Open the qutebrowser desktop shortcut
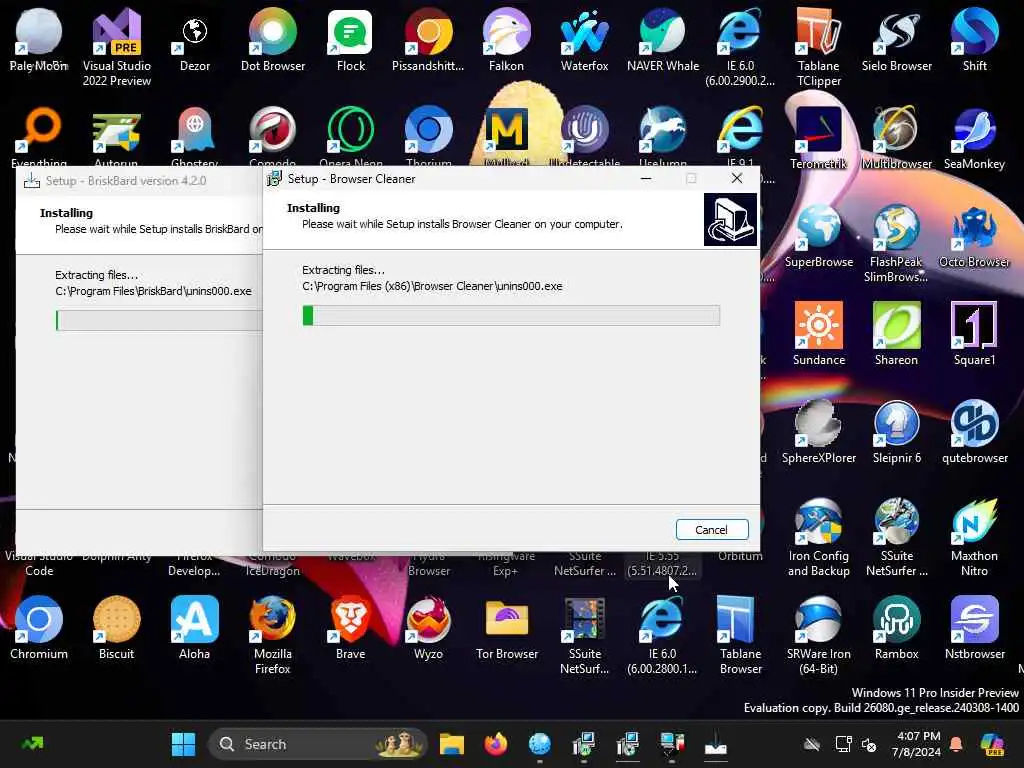This screenshot has height=768, width=1024. point(974,432)
